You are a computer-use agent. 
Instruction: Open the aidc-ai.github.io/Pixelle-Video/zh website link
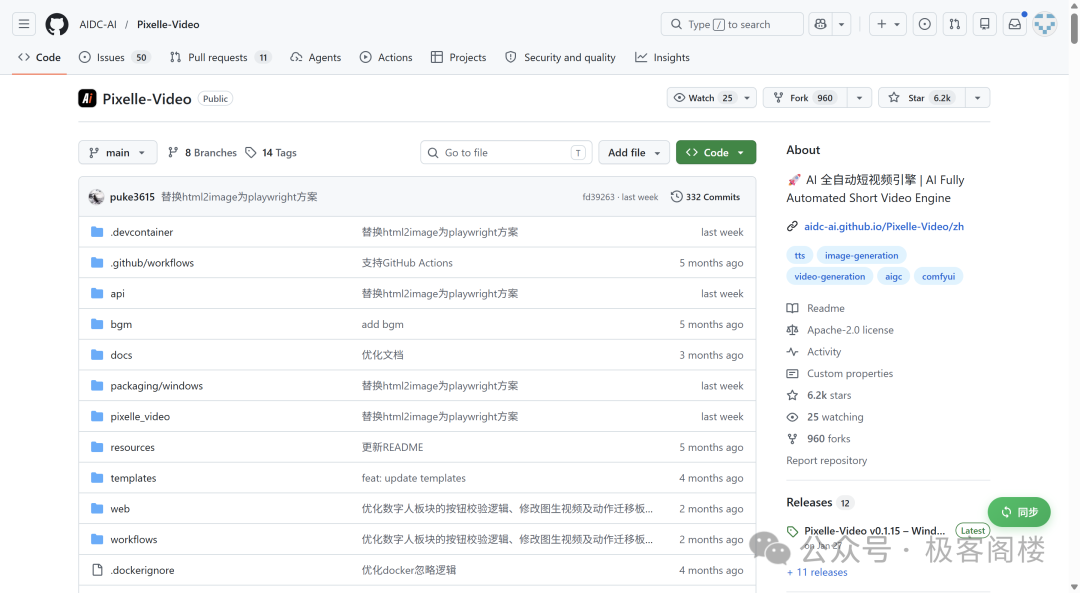point(884,226)
